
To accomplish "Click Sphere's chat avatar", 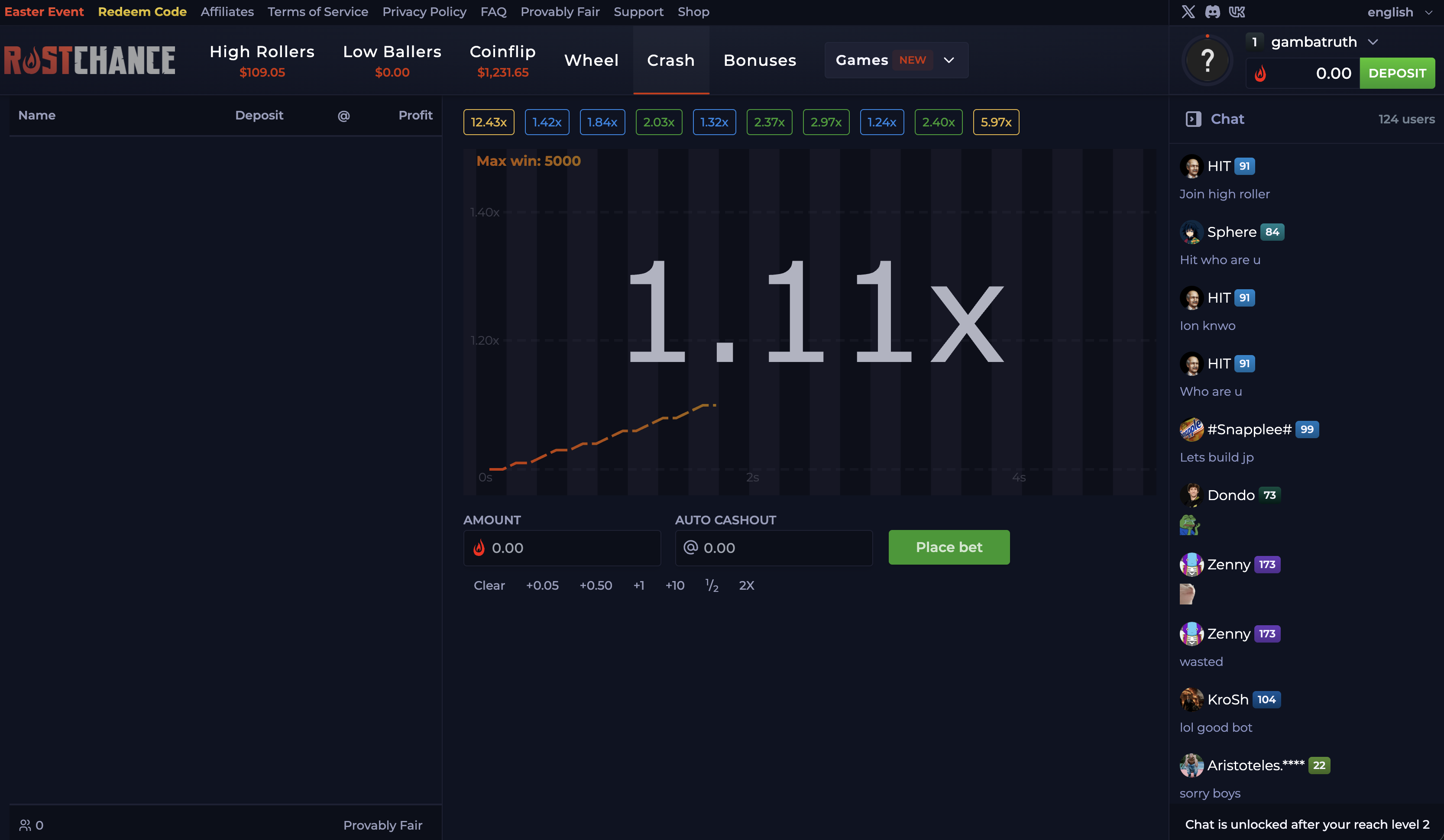I will pyautogui.click(x=1191, y=232).
